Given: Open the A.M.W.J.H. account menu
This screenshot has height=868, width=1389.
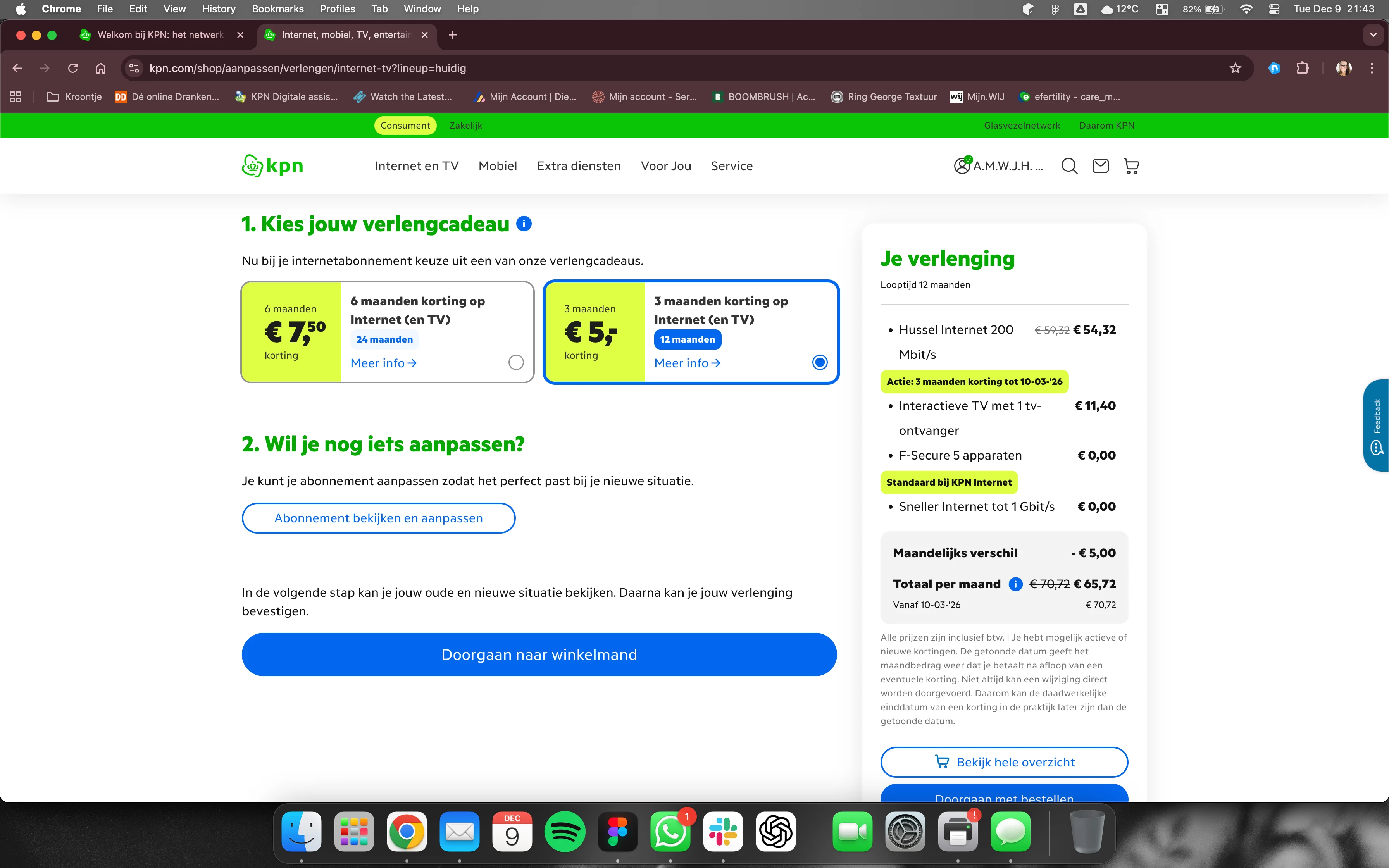Looking at the screenshot, I should pos(999,166).
